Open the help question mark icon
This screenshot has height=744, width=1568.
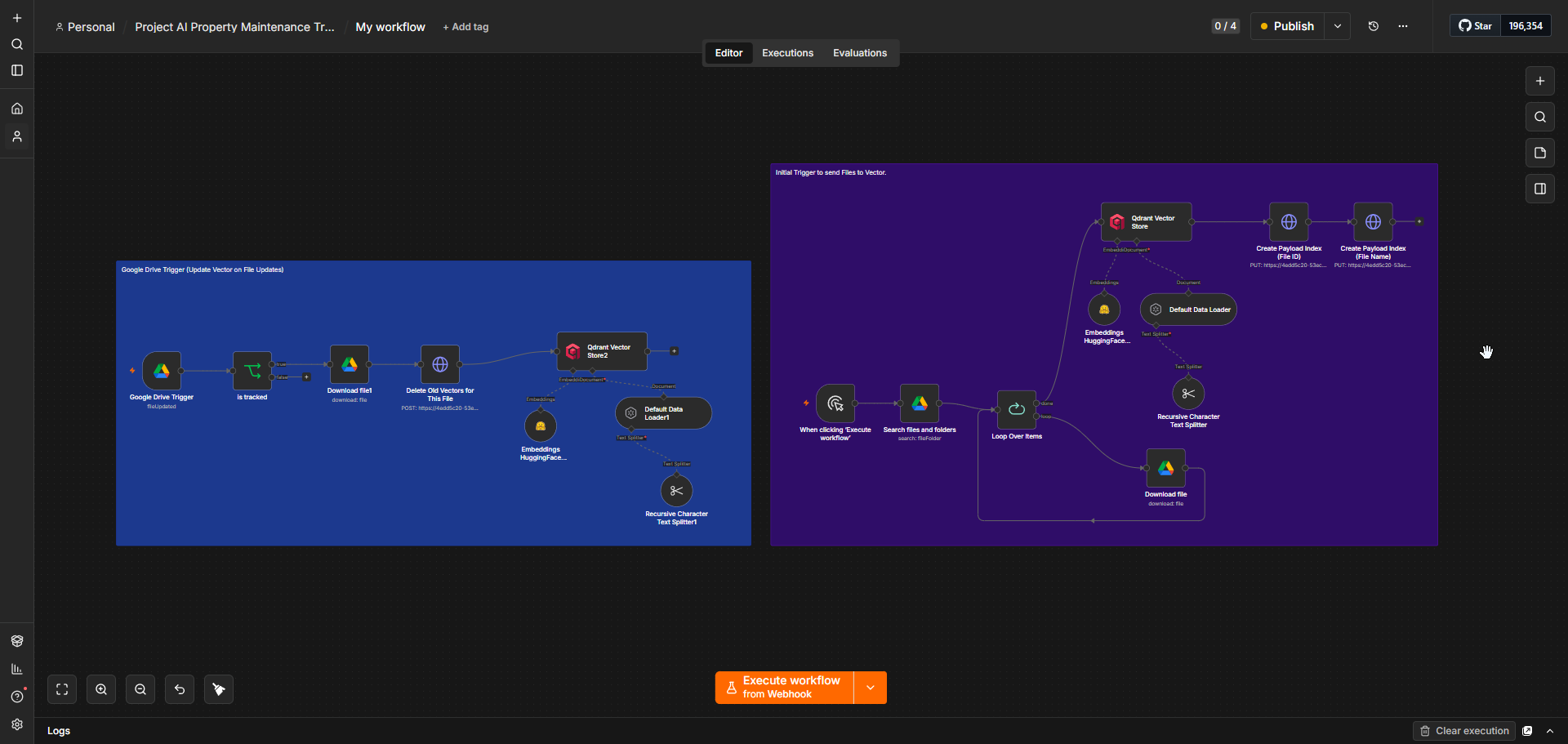[x=17, y=697]
